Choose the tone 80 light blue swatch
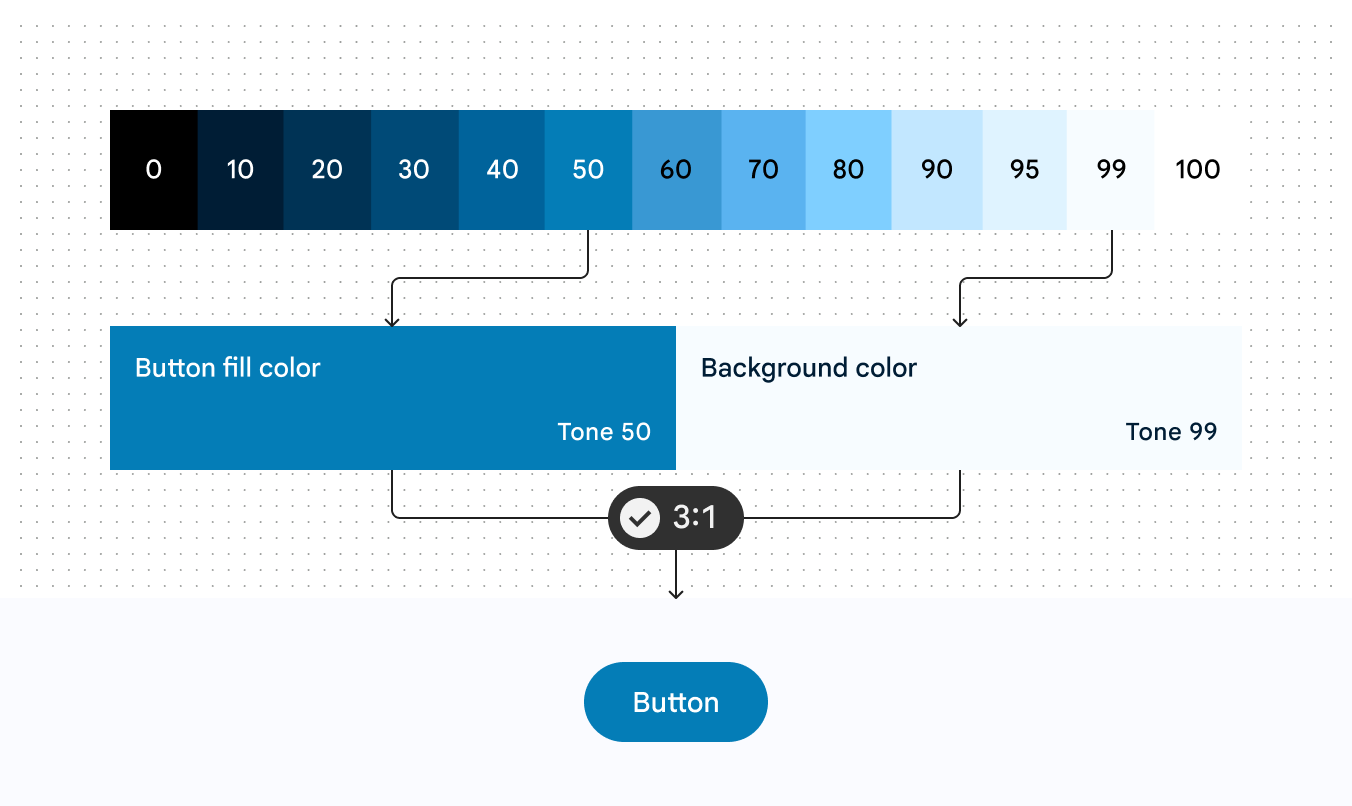The width and height of the screenshot is (1352, 806). coord(848,170)
